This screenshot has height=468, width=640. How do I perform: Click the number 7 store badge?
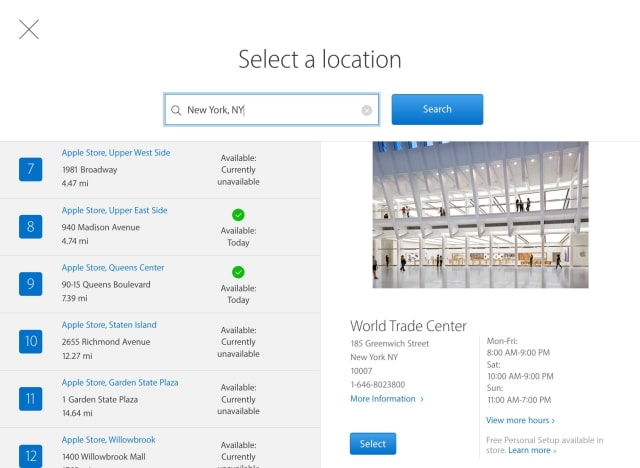[x=30, y=169]
